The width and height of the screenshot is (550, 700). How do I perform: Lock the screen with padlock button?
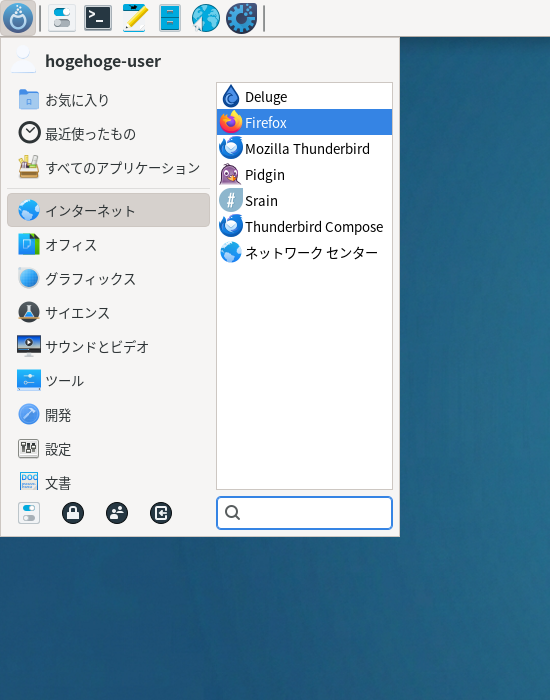73,513
